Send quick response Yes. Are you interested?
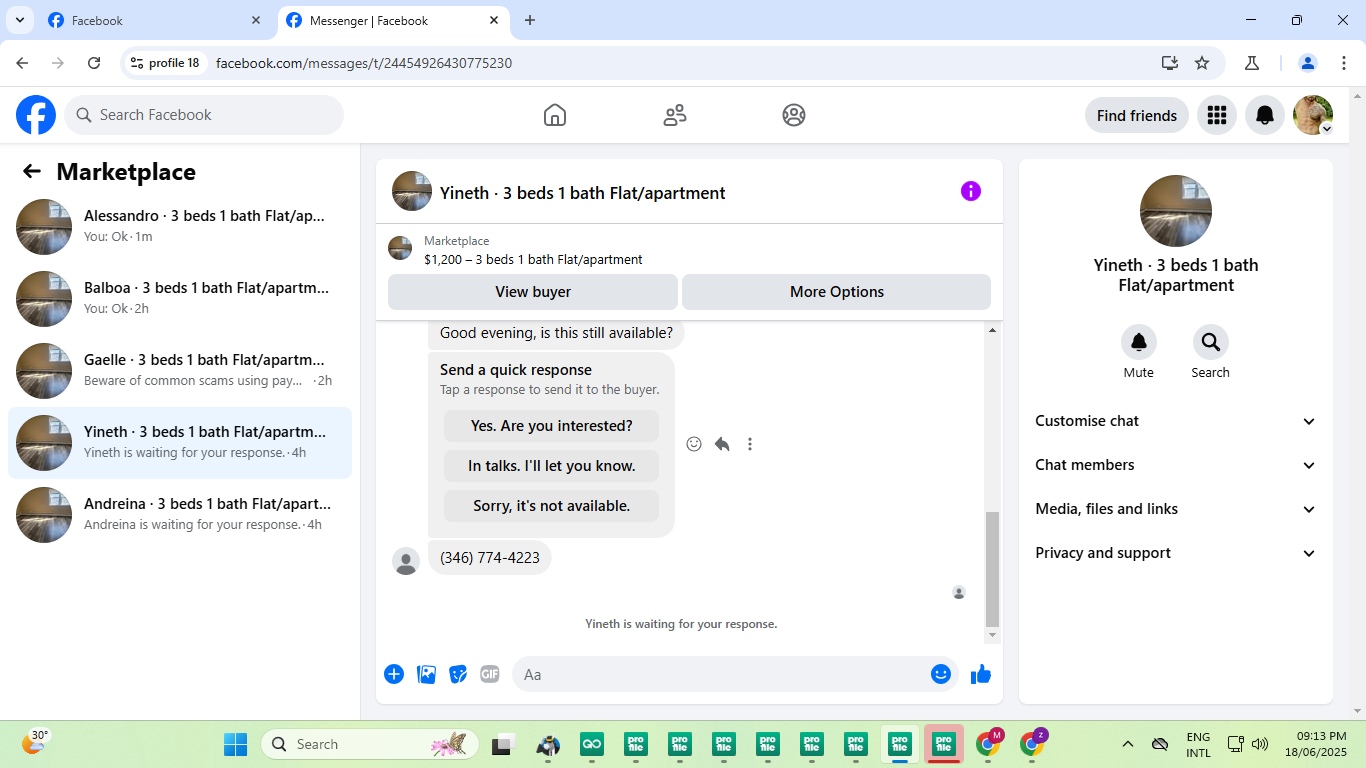1366x768 pixels. pyautogui.click(x=552, y=426)
